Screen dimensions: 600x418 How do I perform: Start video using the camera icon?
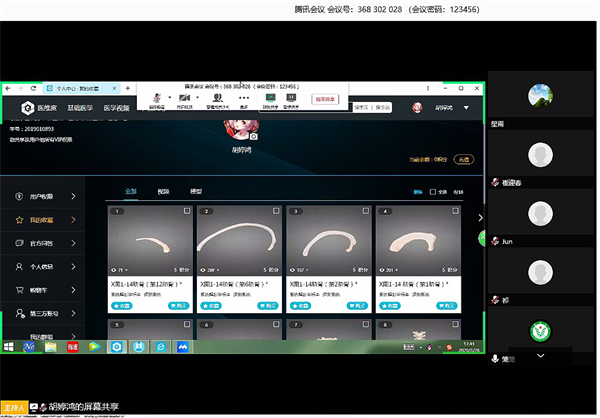(x=184, y=98)
